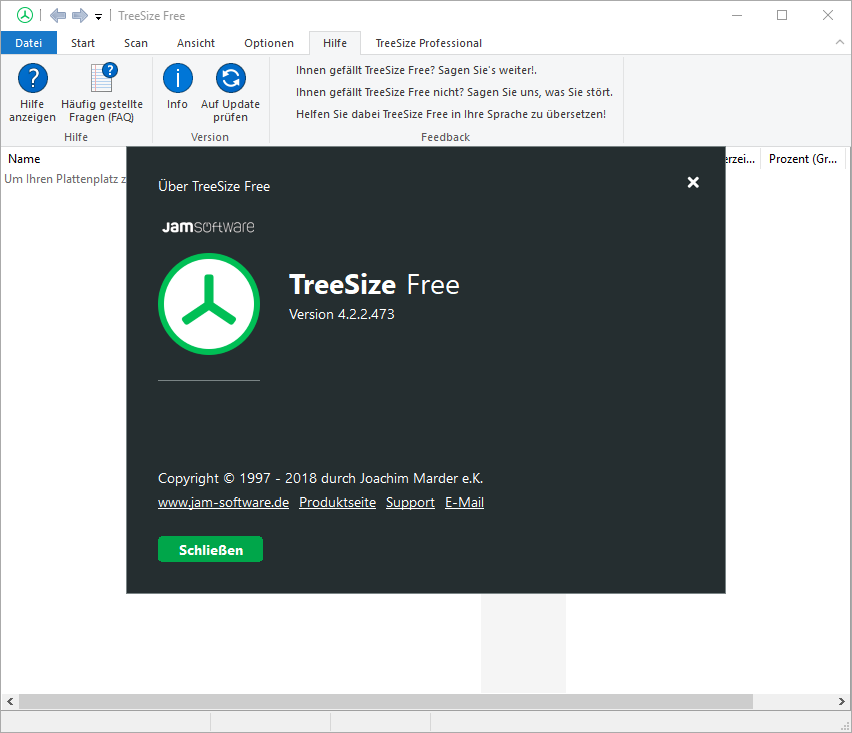Minimize the TreeSize Free window
The image size is (852, 733).
(x=737, y=15)
